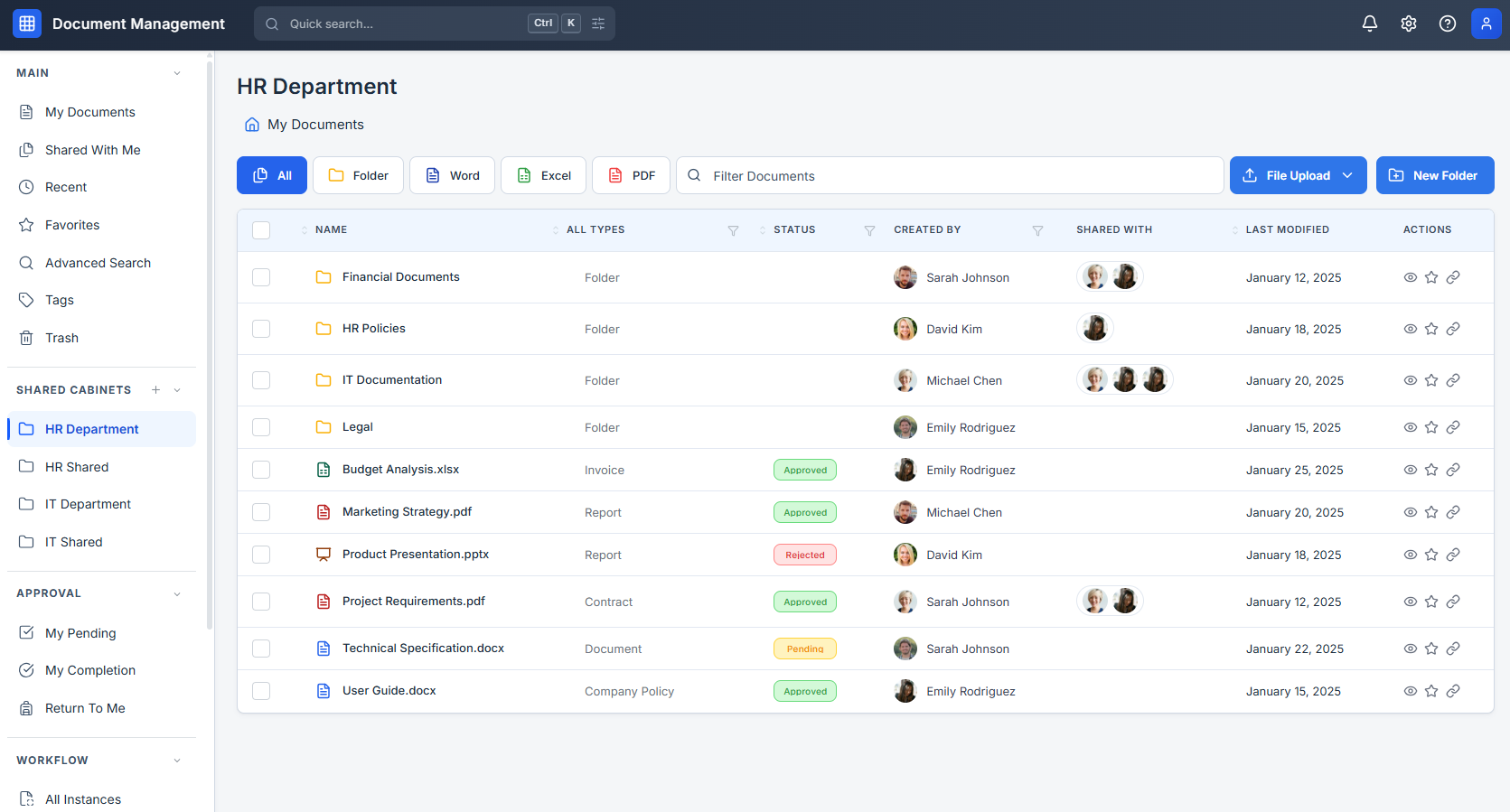Open My Pending approvals
Screen dimensions: 1510x812
point(101,633)
